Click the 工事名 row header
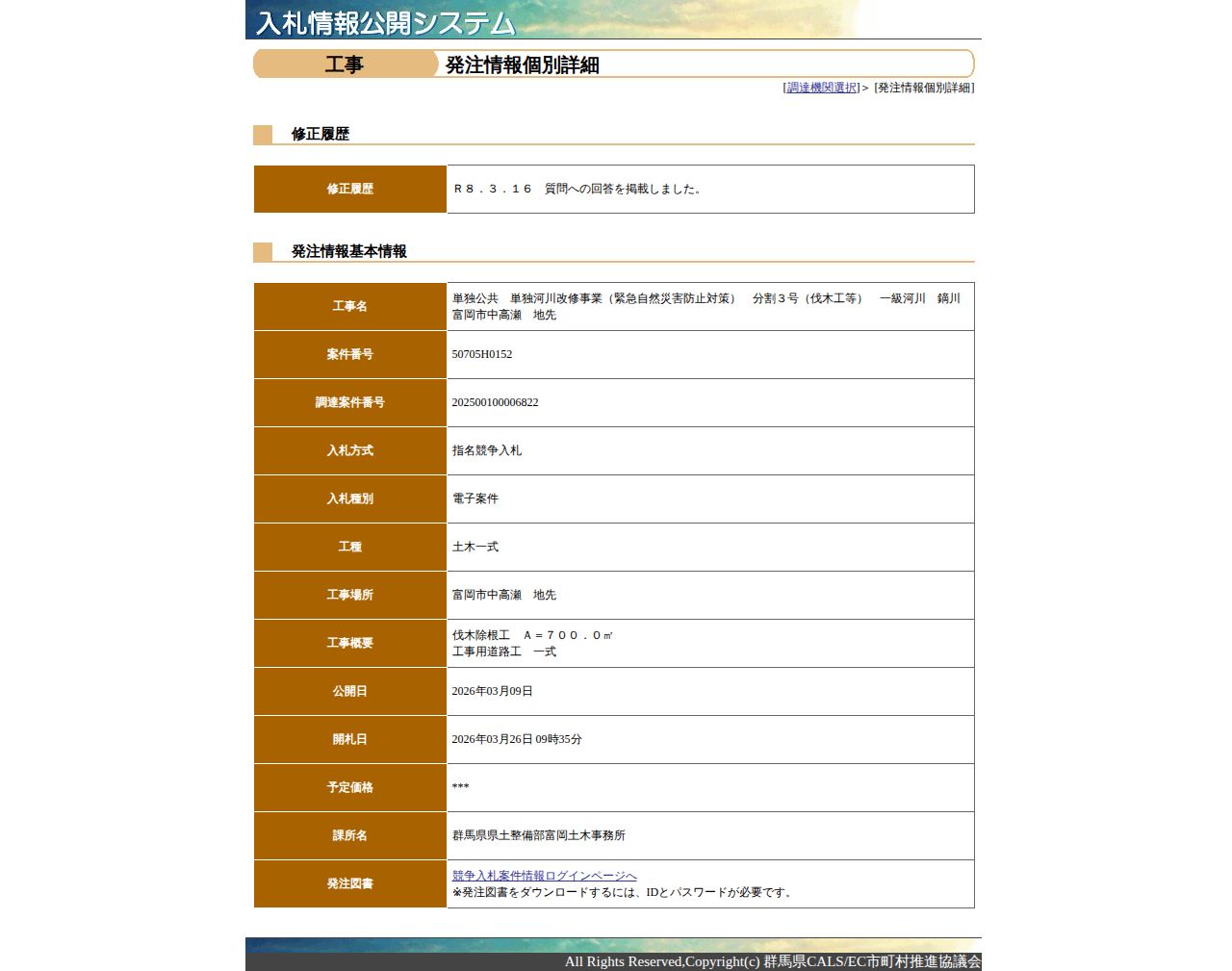The width and height of the screenshot is (1232, 971). pyautogui.click(x=350, y=306)
